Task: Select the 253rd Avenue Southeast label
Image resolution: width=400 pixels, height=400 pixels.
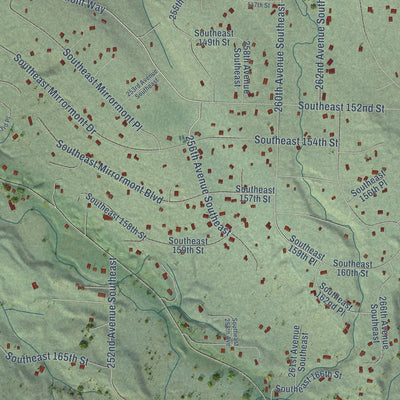Action: click(143, 83)
